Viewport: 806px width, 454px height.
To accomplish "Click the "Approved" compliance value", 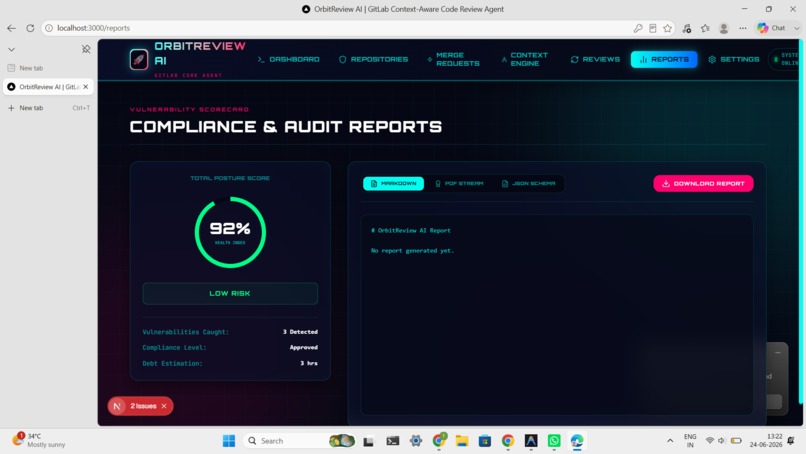I will pos(304,347).
